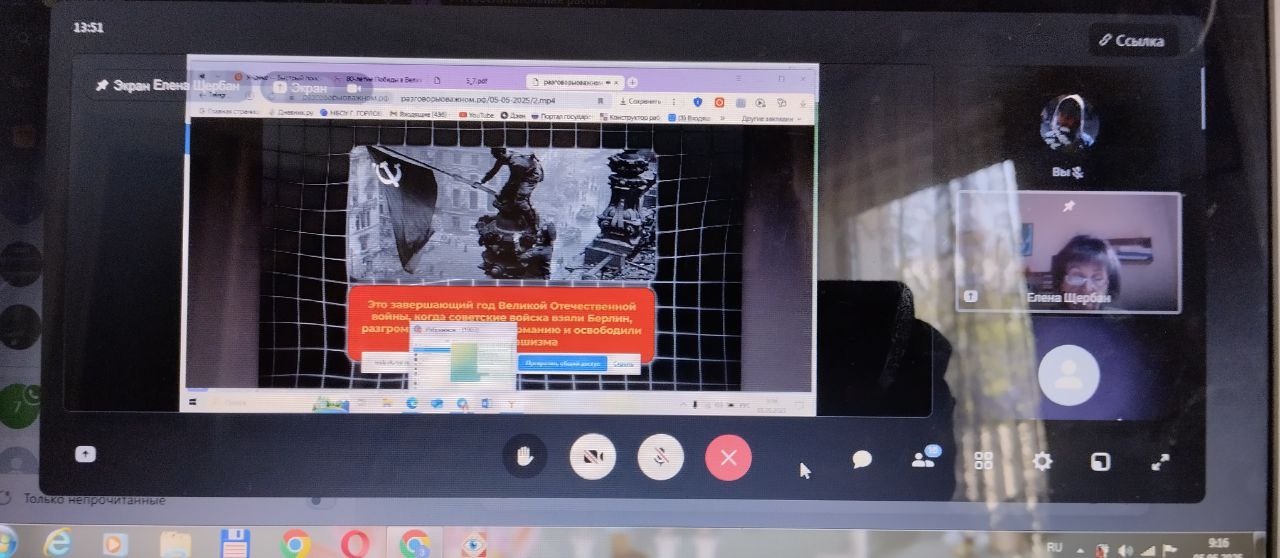Open the meeting chat
The width and height of the screenshot is (1280, 558).
click(862, 459)
